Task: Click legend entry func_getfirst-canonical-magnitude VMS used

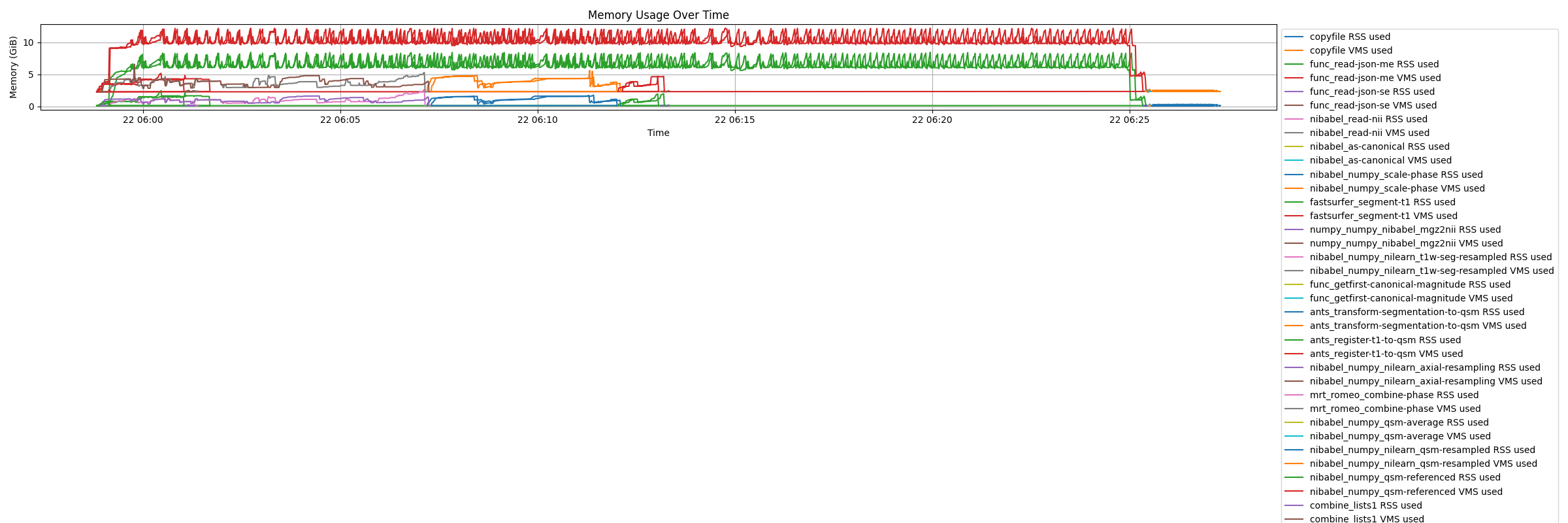Action: (1399, 298)
